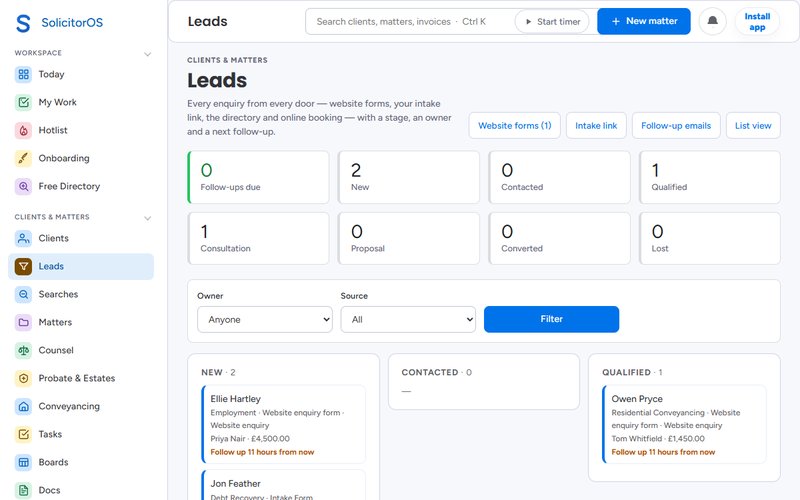
Task: Select the Contacted stat card
Action: pyautogui.click(x=559, y=177)
